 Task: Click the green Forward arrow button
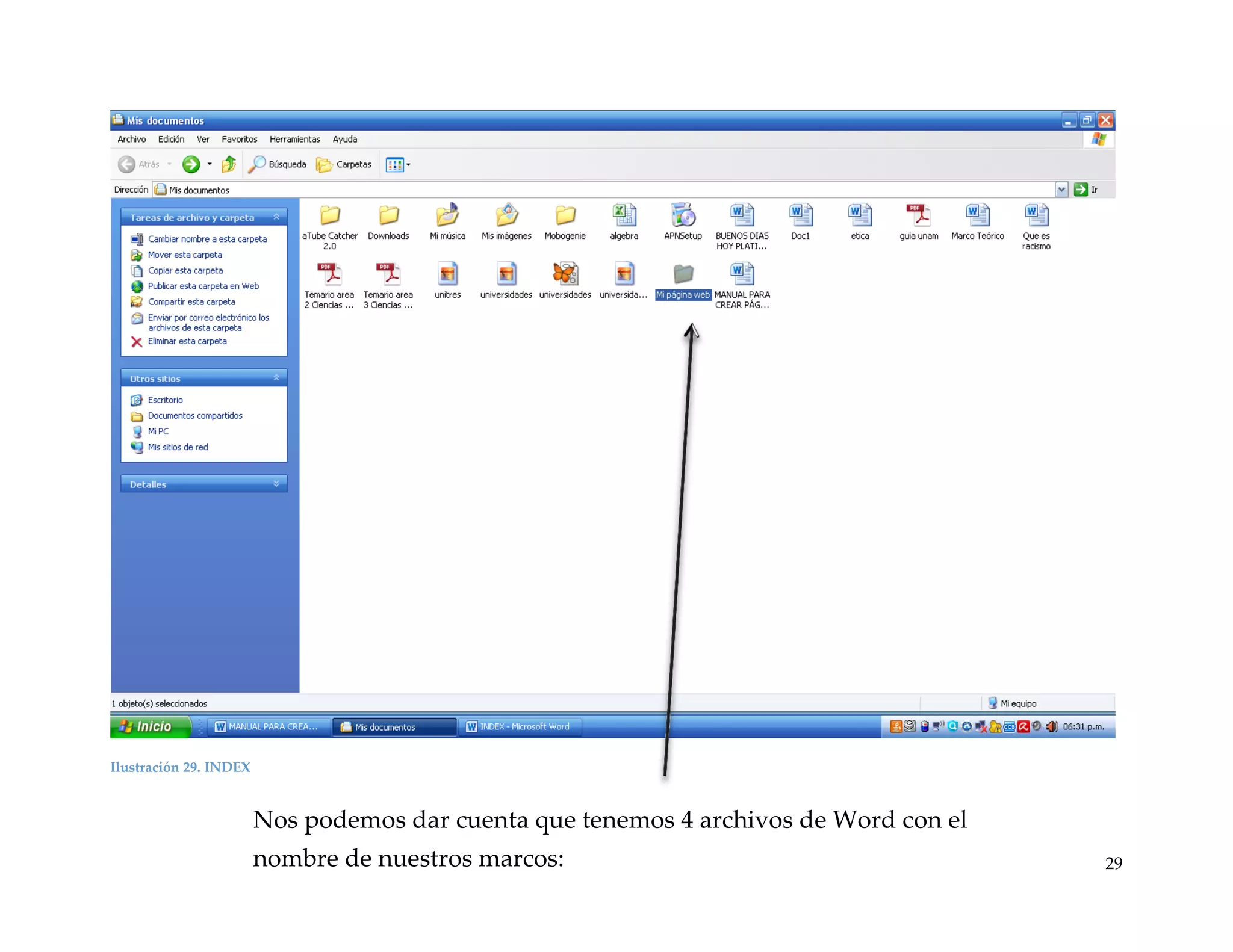(x=191, y=164)
